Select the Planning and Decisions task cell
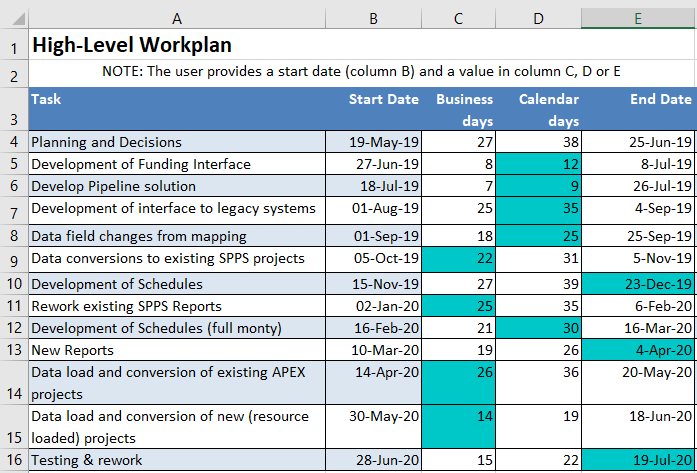The height and width of the screenshot is (473, 697). (177, 142)
